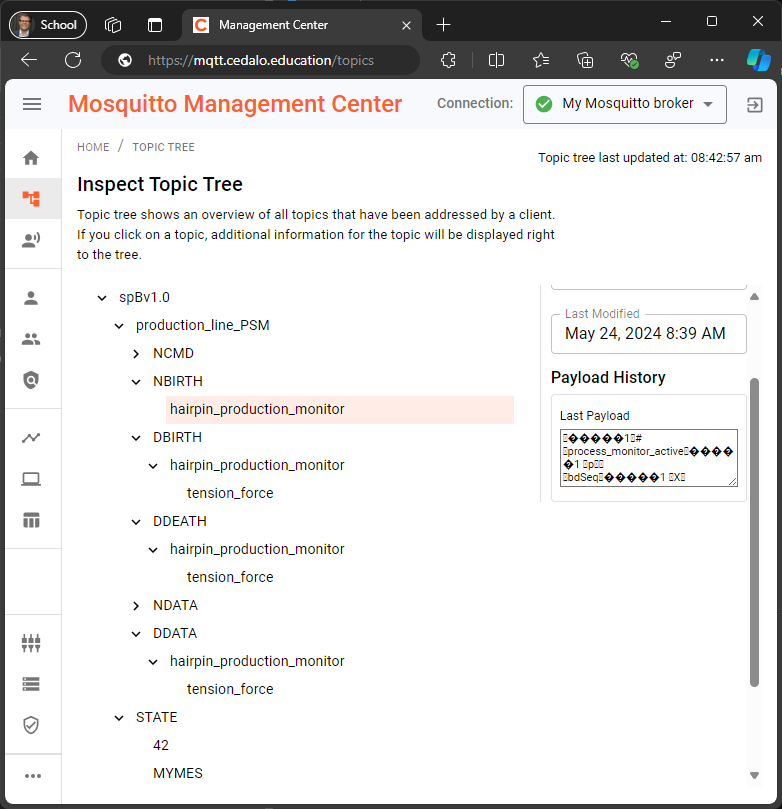Image resolution: width=782 pixels, height=809 pixels.
Task: Collapse the NBIRTH node chevron
Action: [136, 382]
